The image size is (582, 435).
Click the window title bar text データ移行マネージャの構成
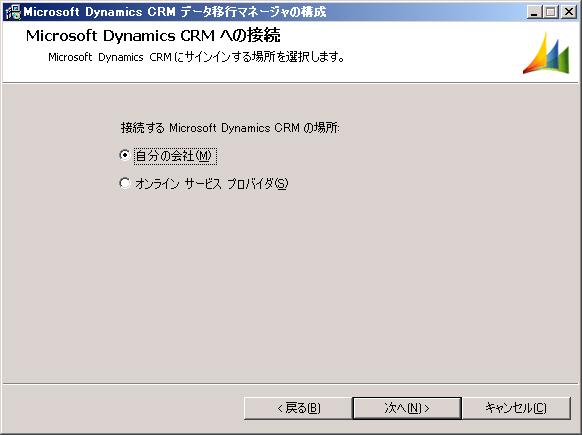coord(253,12)
